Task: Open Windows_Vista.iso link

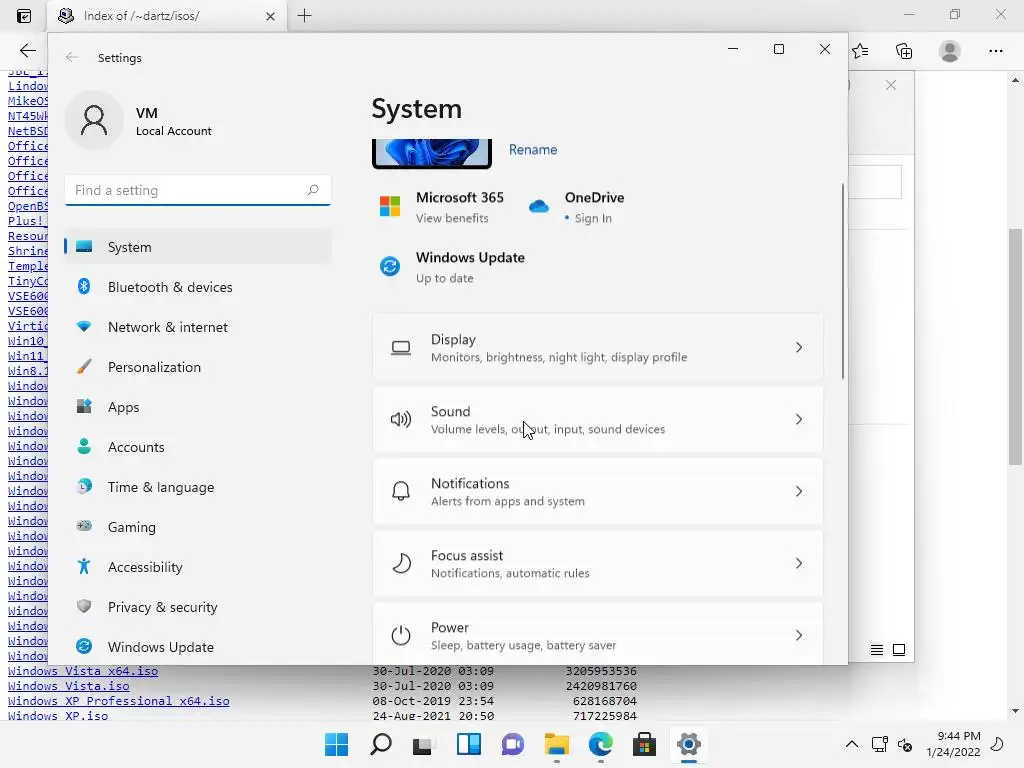Action: point(69,686)
